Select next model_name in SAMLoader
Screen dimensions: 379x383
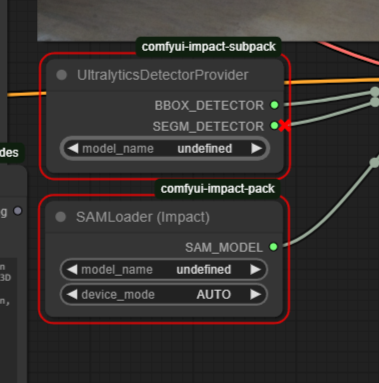tap(256, 269)
